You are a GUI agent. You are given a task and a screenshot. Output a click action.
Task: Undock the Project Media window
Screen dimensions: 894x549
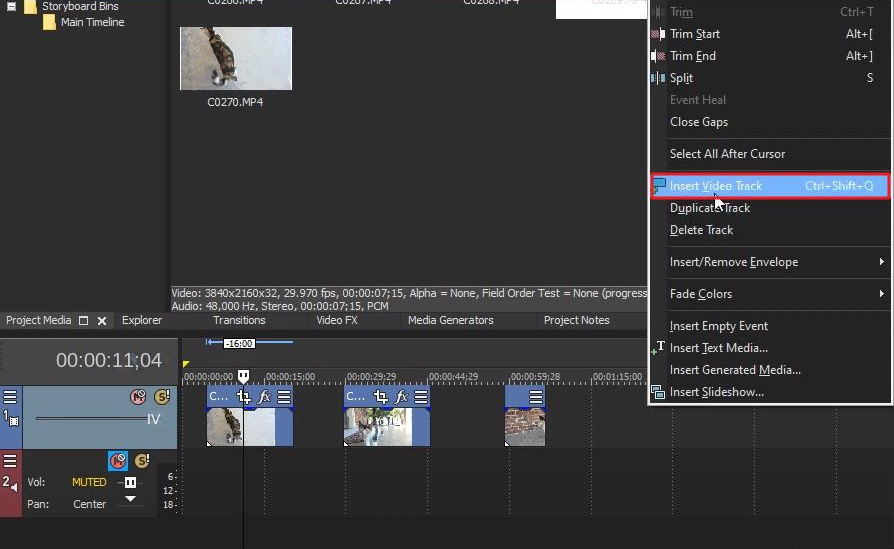pyautogui.click(x=83, y=320)
